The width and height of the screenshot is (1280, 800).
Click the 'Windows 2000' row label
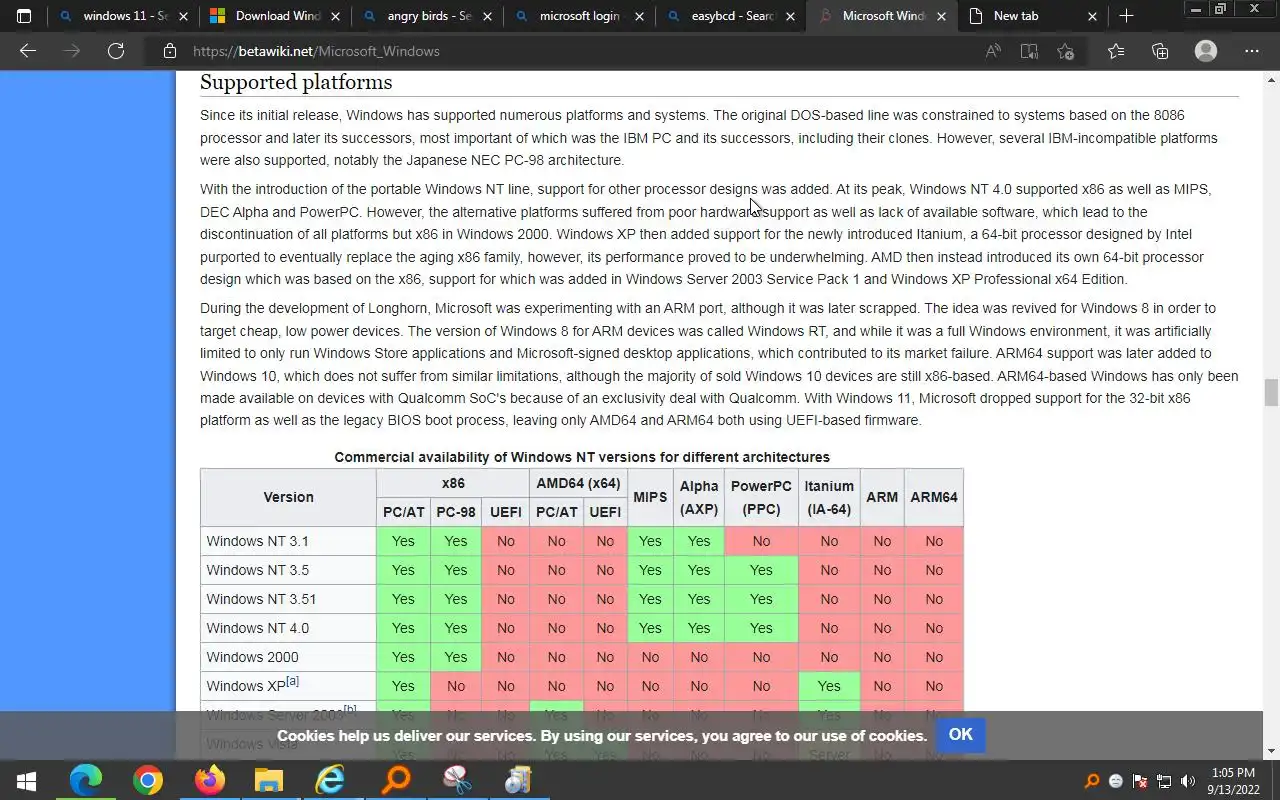click(x=252, y=657)
